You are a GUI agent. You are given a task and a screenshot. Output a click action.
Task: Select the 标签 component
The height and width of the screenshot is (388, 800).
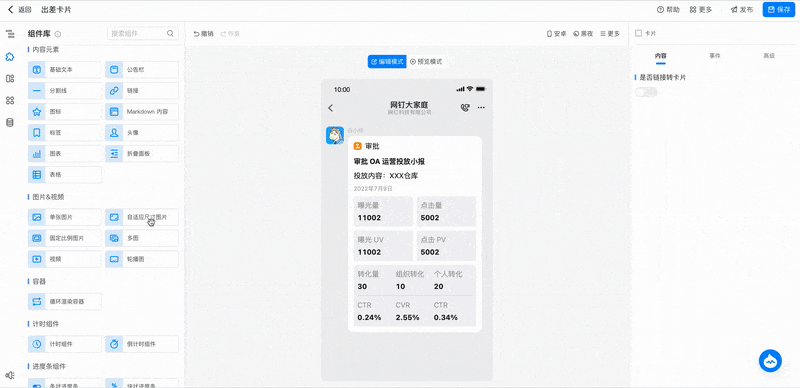pos(65,132)
